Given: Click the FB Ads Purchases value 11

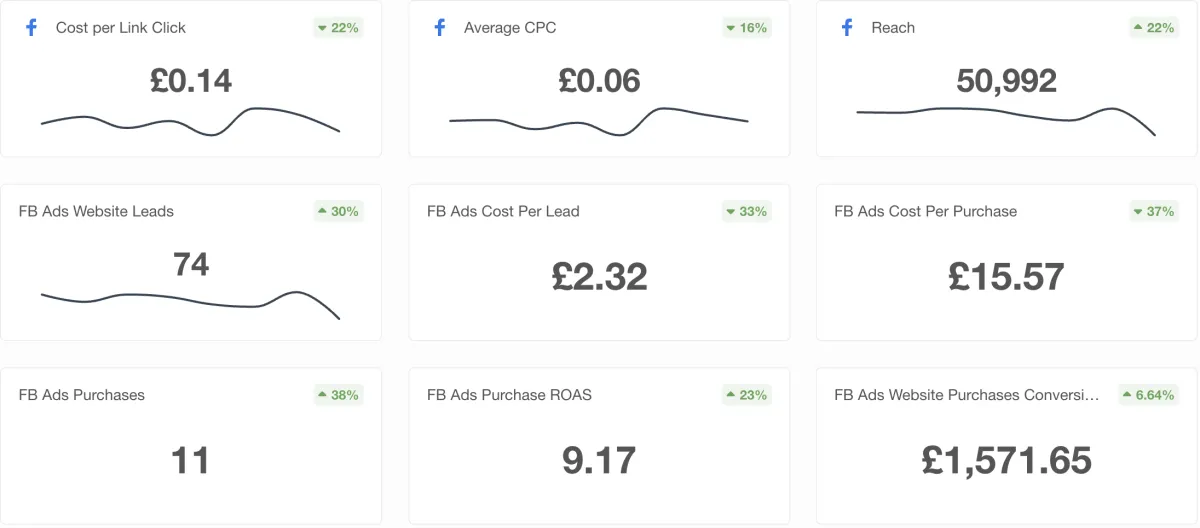Looking at the screenshot, I should (x=191, y=460).
